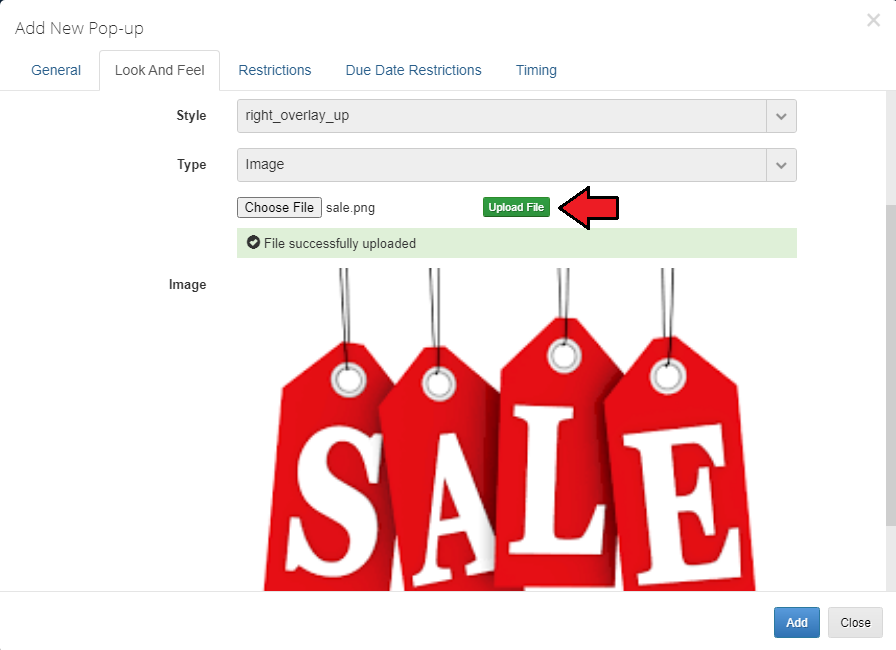Viewport: 896px width, 650px height.
Task: Go to the Timing tab
Action: tap(536, 70)
